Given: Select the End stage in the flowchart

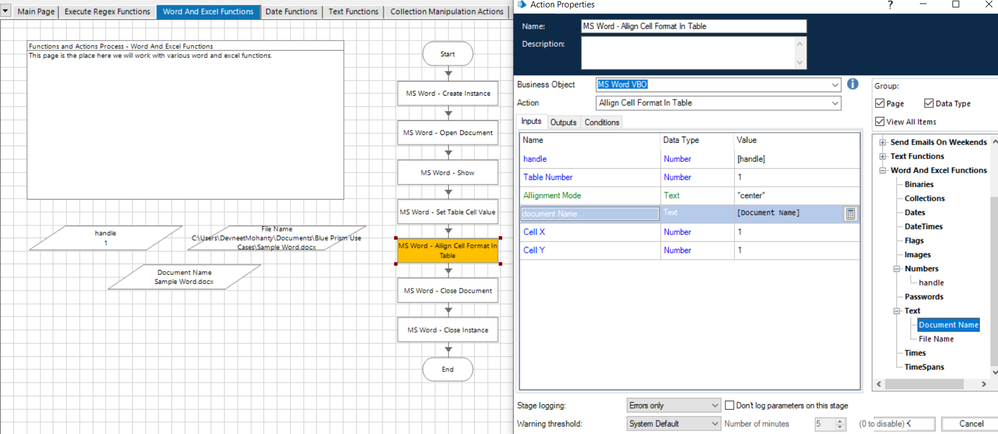Looking at the screenshot, I should (x=447, y=369).
